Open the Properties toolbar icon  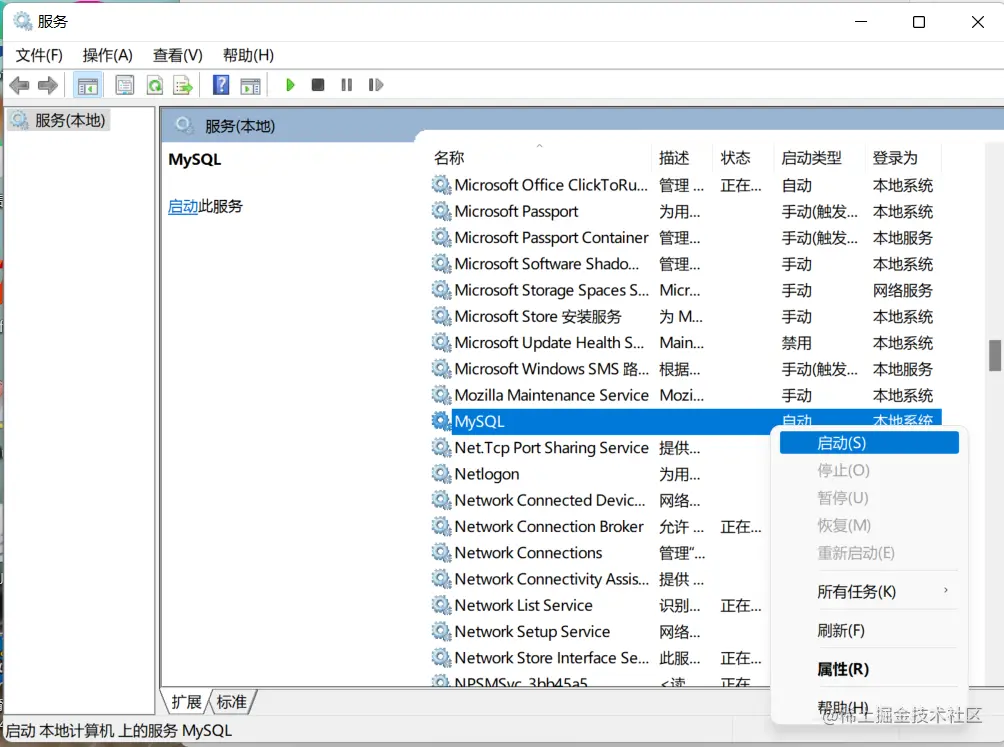(124, 85)
